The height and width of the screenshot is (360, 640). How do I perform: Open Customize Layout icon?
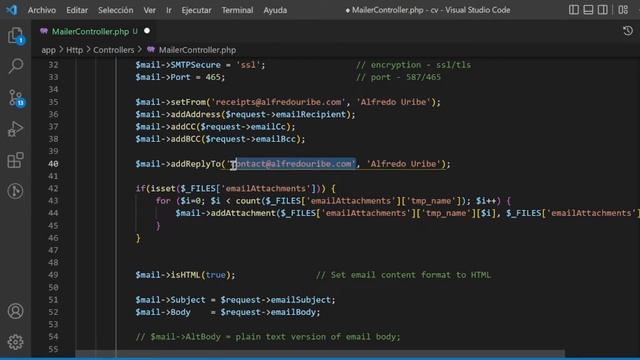(x=623, y=10)
